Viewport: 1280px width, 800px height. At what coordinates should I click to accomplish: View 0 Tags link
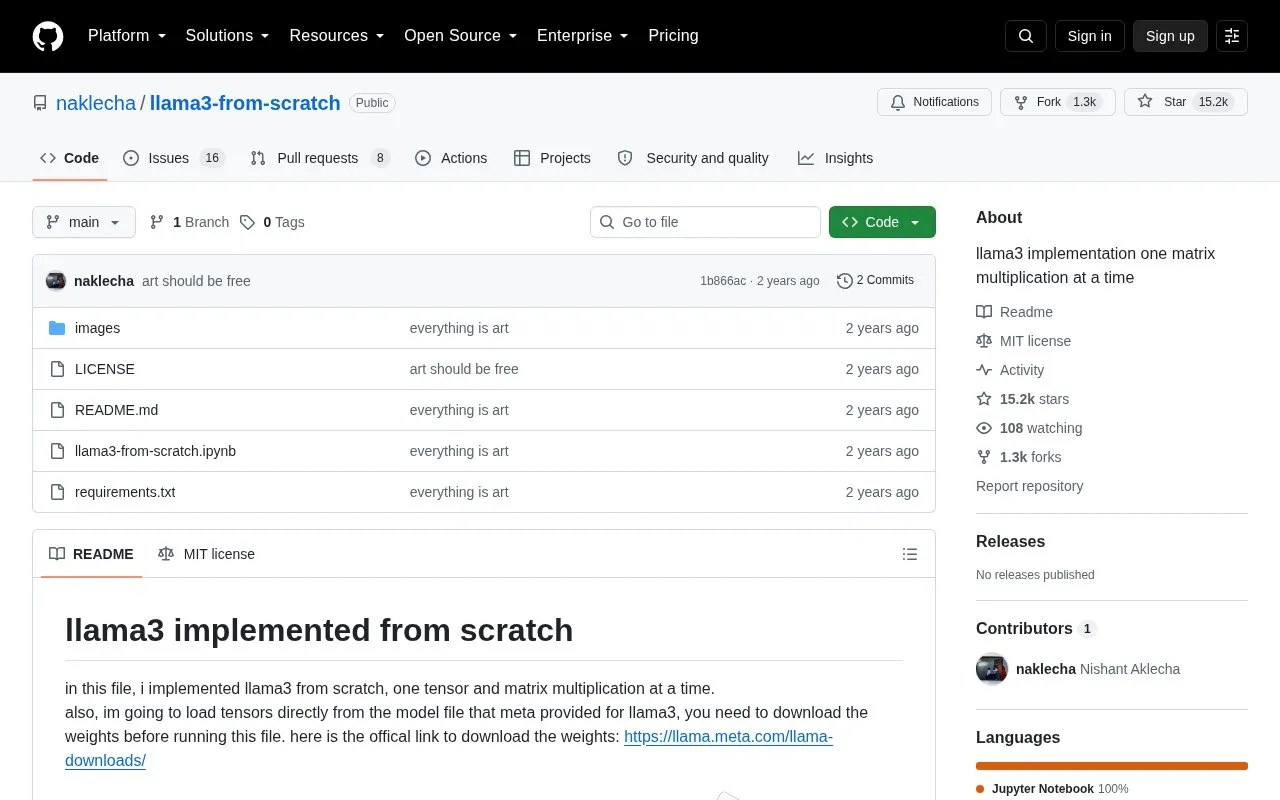click(272, 222)
